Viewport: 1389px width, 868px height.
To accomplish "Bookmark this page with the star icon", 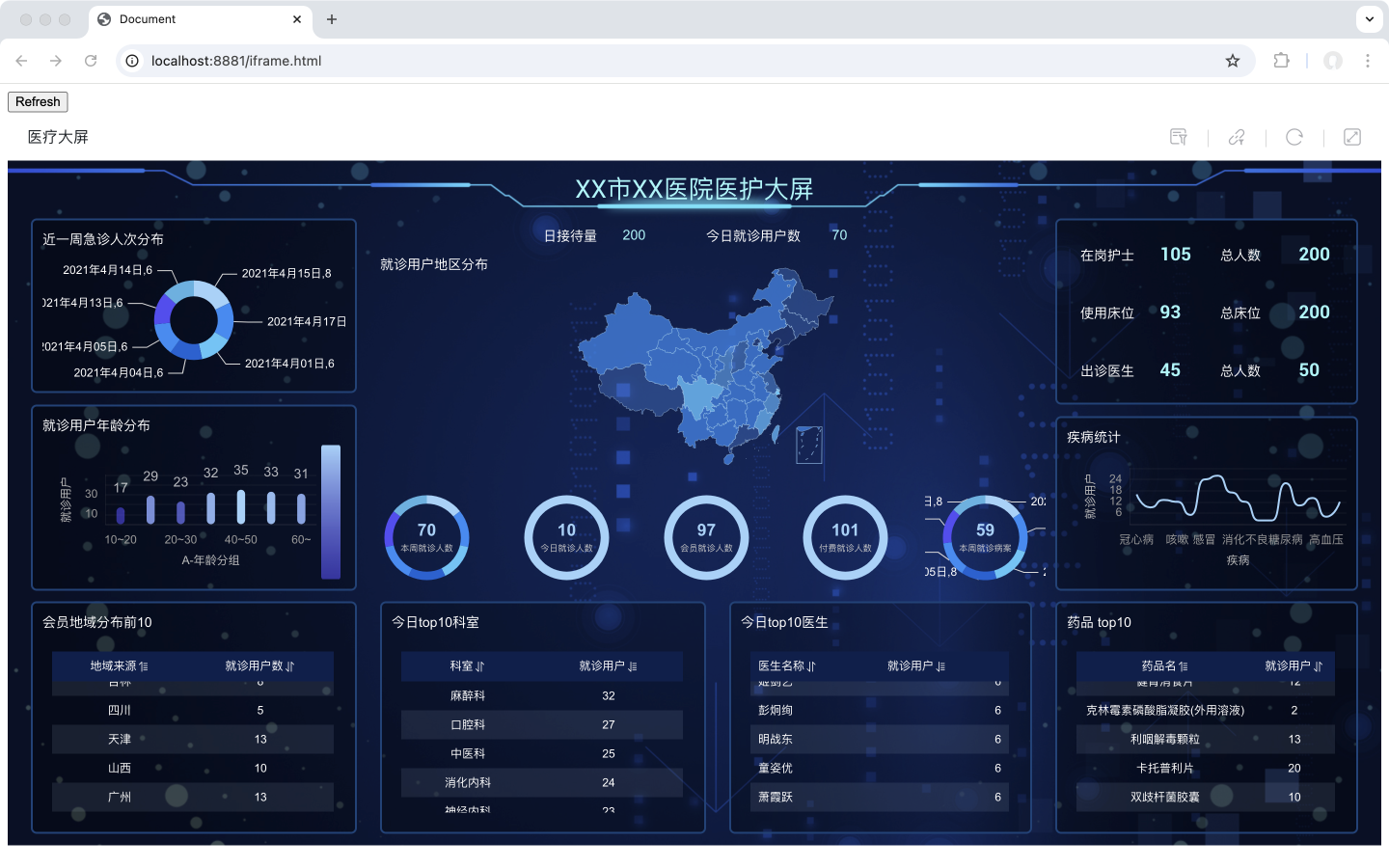I will point(1233,61).
